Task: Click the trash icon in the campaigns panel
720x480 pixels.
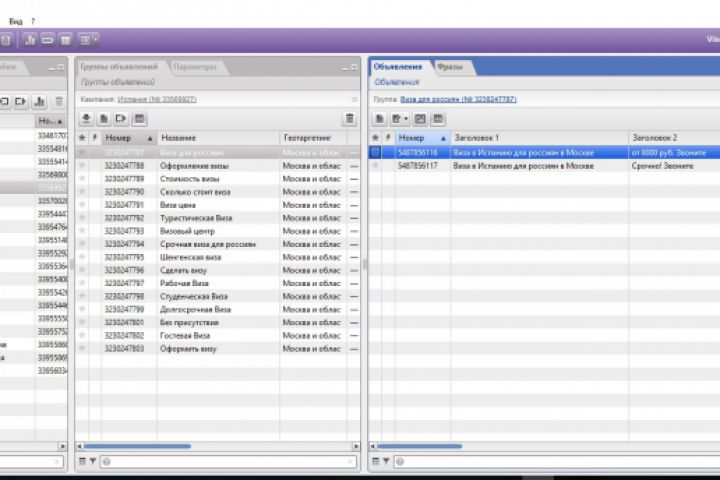Action: pyautogui.click(x=59, y=102)
